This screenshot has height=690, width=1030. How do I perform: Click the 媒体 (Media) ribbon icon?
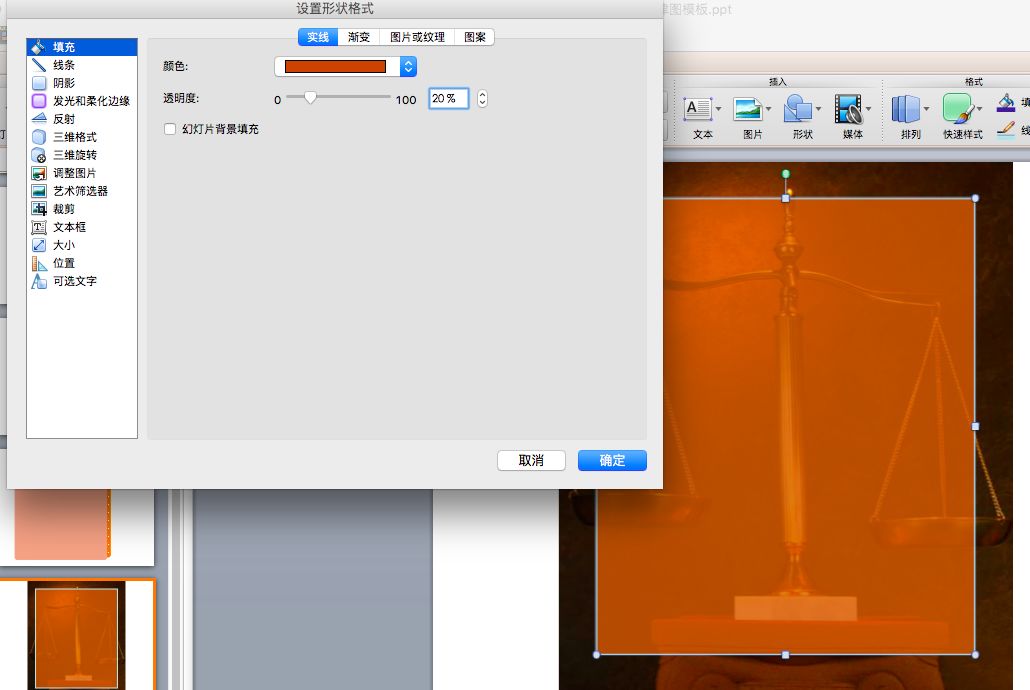[x=851, y=107]
